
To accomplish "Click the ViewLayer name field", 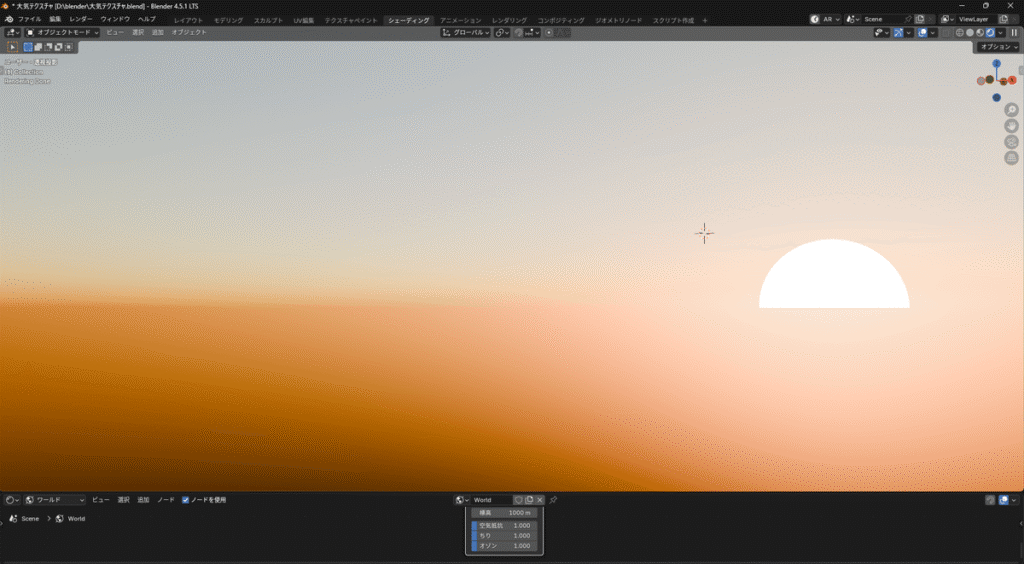I will pos(977,20).
